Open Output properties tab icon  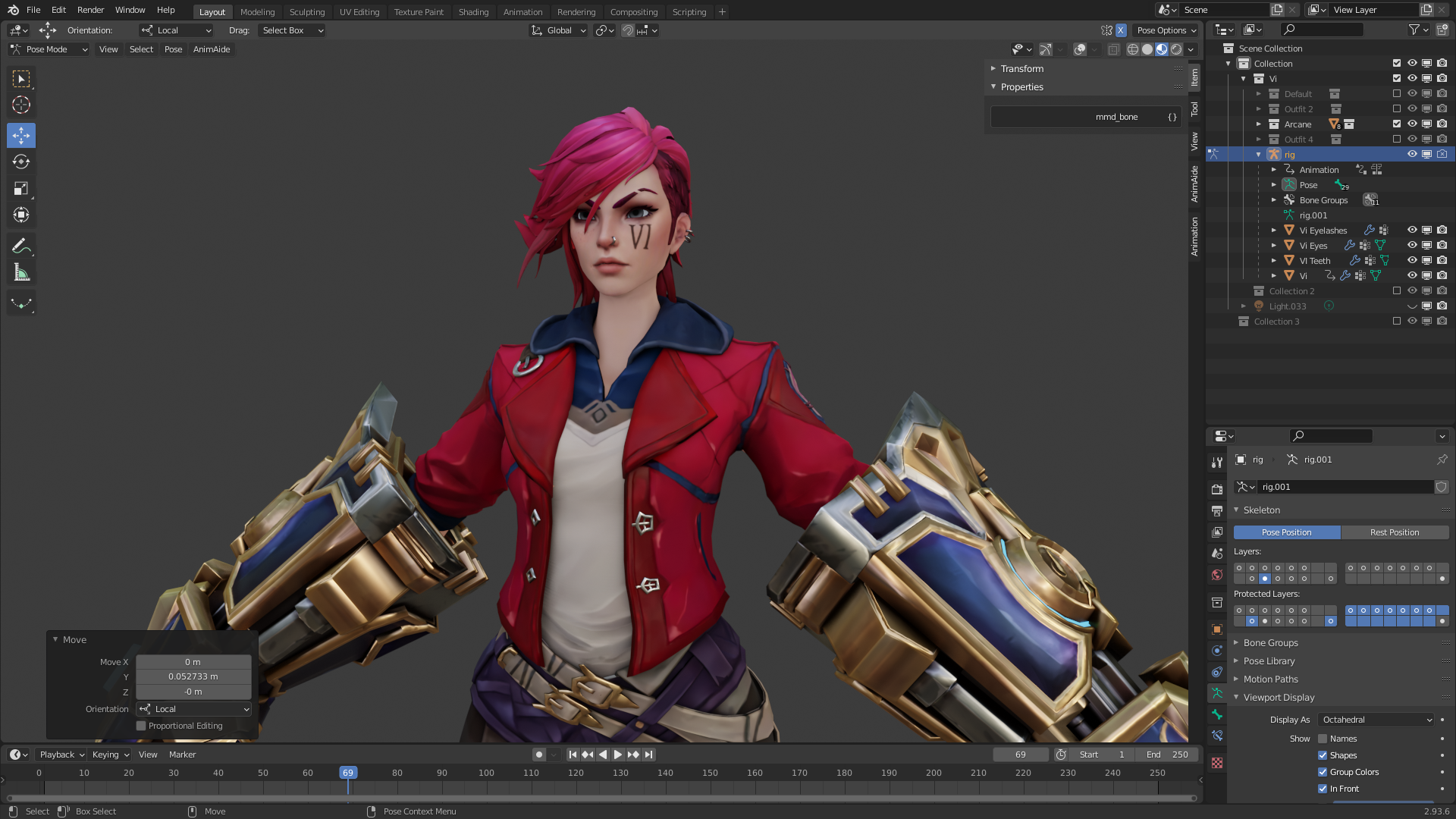[x=1217, y=511]
